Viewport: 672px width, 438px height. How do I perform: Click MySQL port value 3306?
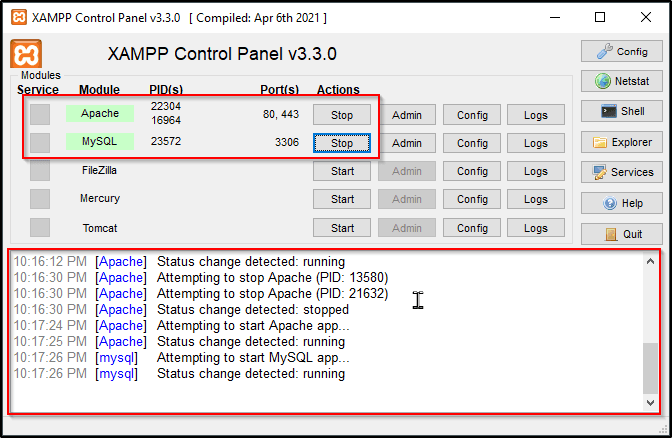point(287,142)
